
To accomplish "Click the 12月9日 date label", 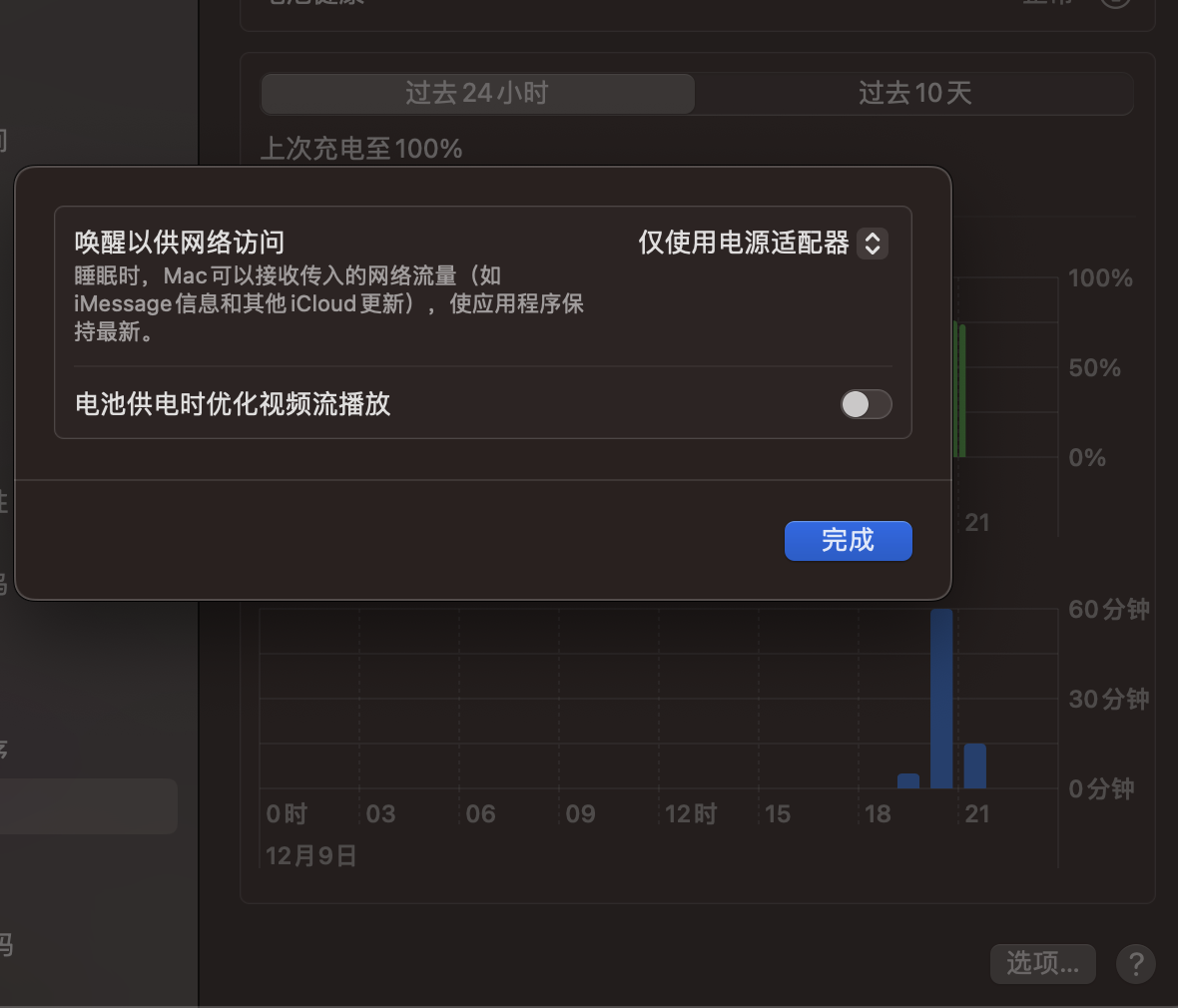I will coord(311,856).
